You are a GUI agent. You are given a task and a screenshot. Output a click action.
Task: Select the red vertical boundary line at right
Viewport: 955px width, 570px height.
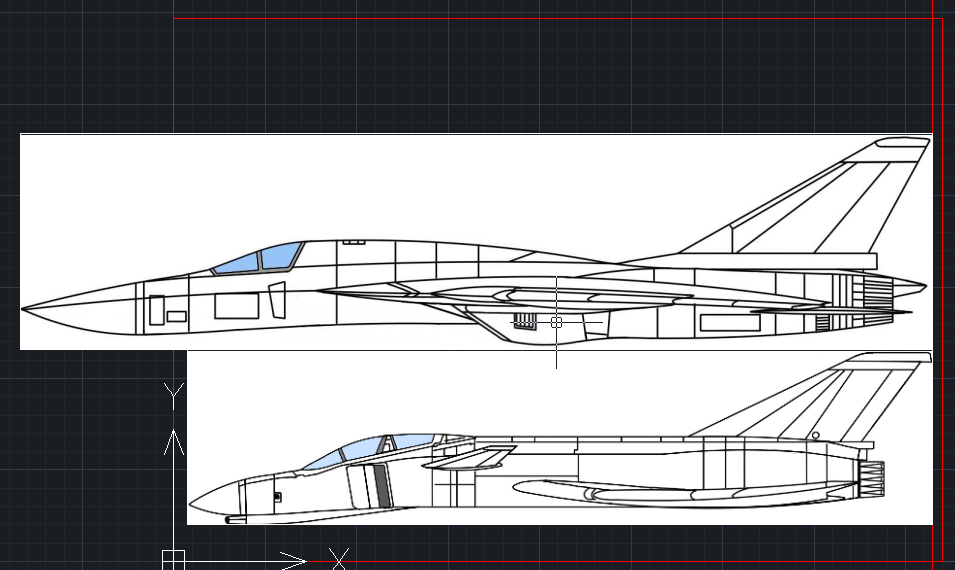coord(942,300)
